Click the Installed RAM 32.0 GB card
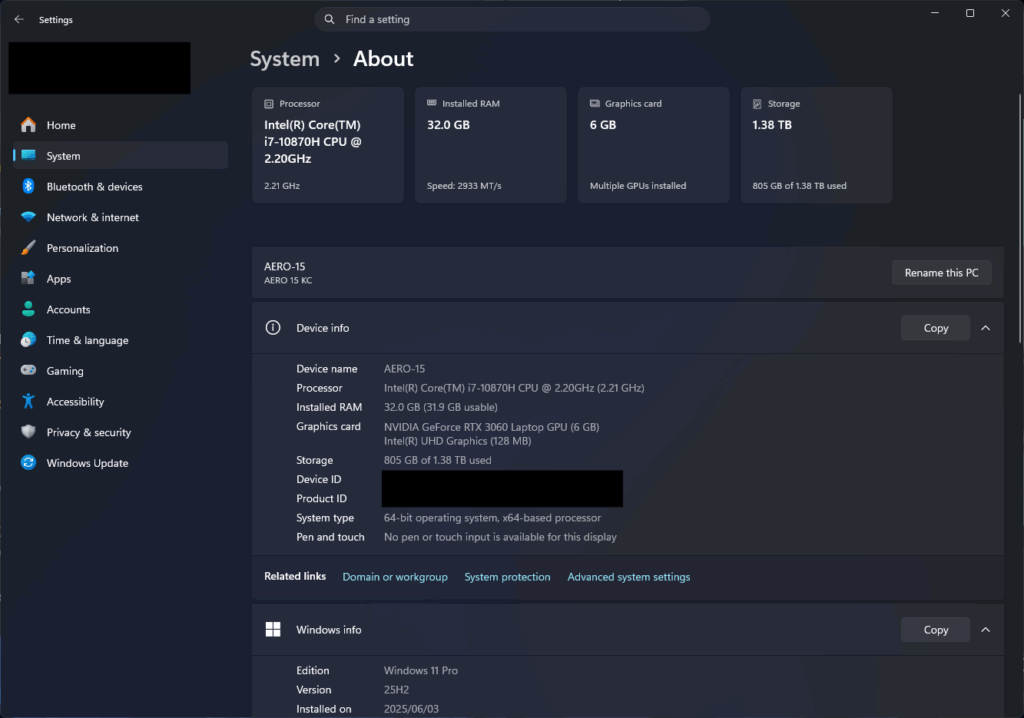Screen dimensions: 1024x718 [x=490, y=145]
